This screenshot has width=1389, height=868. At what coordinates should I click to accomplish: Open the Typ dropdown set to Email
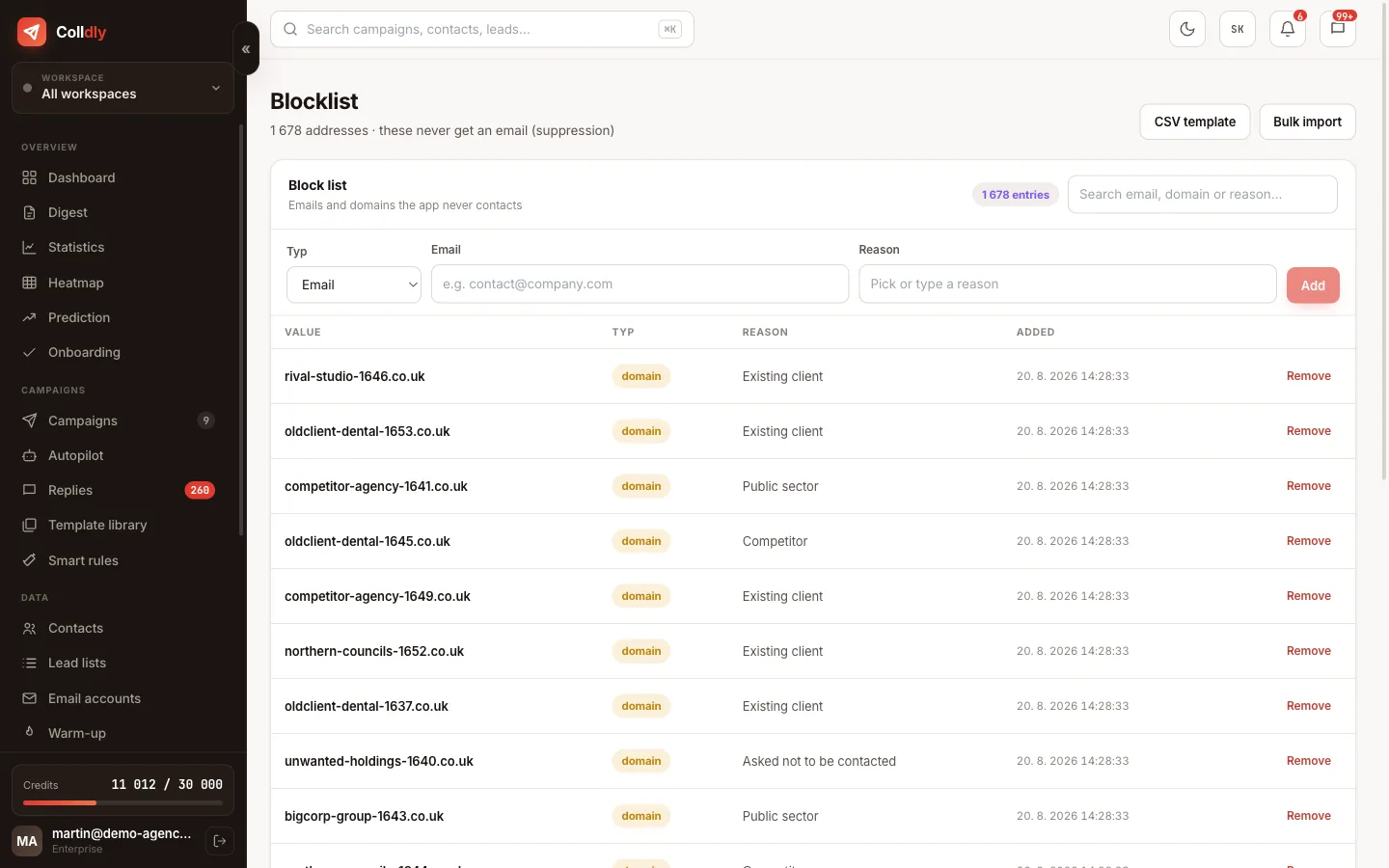click(x=354, y=285)
